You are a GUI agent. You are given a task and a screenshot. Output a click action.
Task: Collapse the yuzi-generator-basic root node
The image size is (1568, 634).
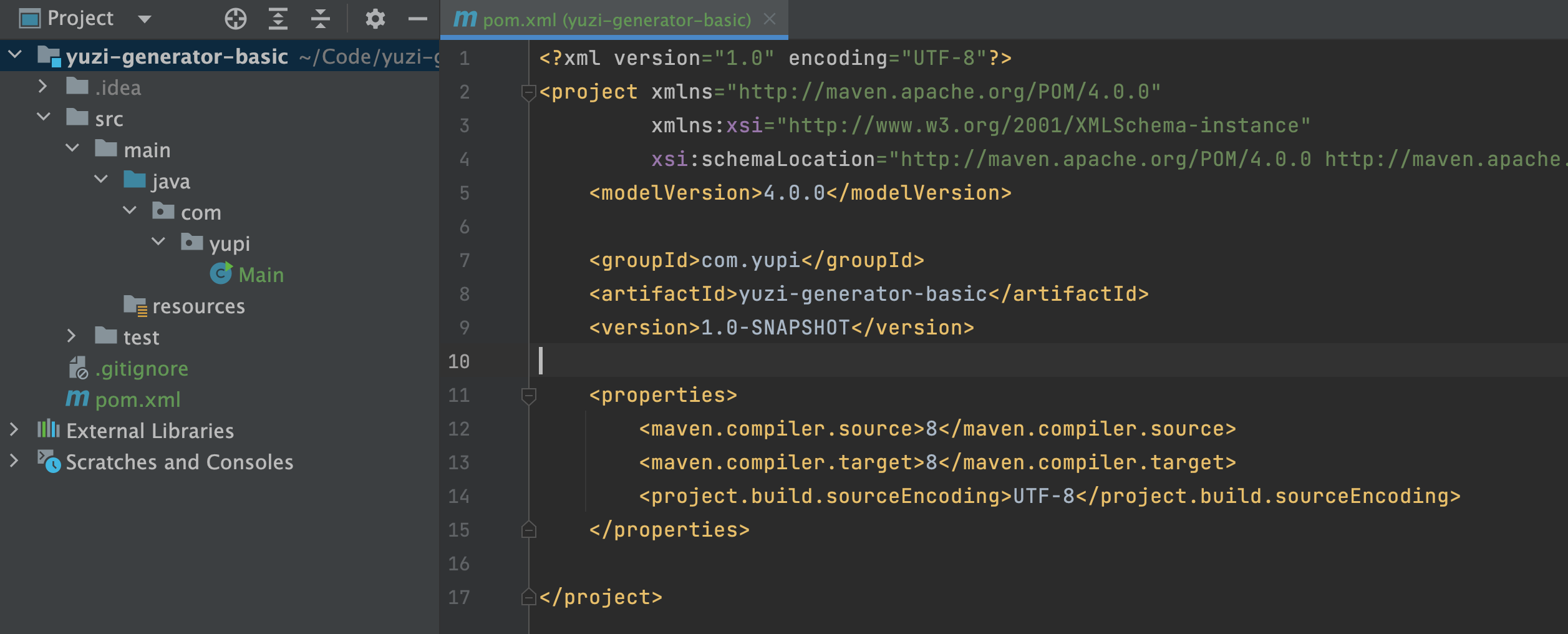15,55
